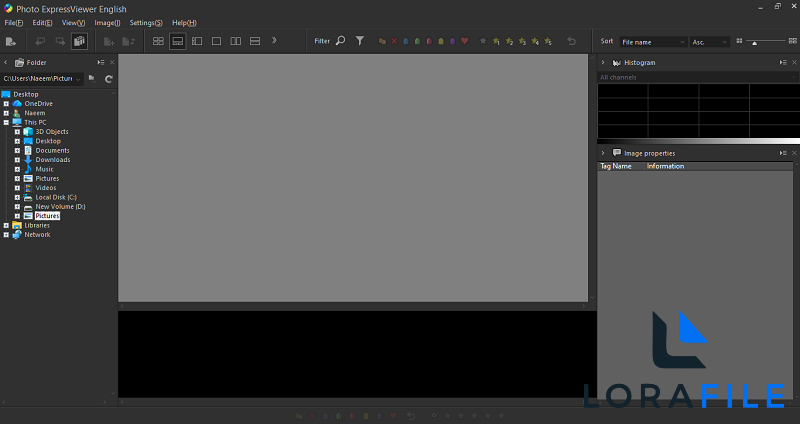Open the 'Asc.' sort order dropdown
Image resolution: width=800 pixels, height=424 pixels.
point(709,42)
